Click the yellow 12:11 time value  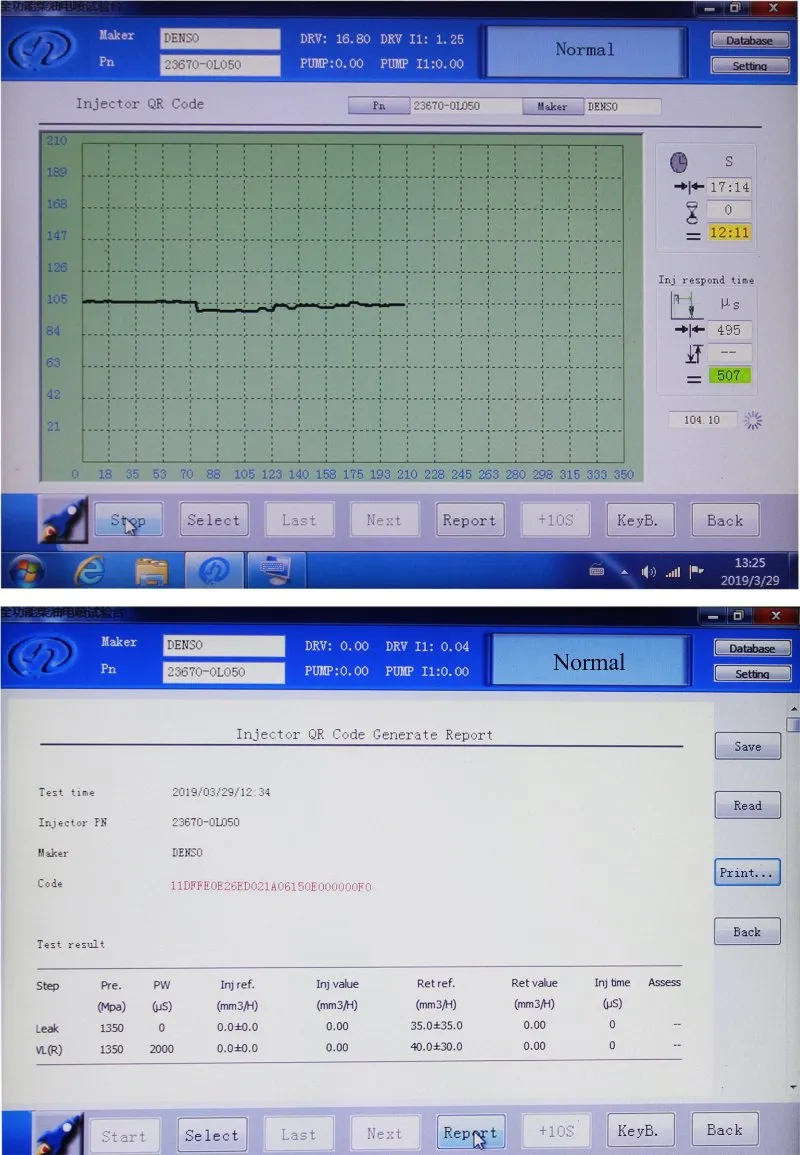pyautogui.click(x=729, y=233)
